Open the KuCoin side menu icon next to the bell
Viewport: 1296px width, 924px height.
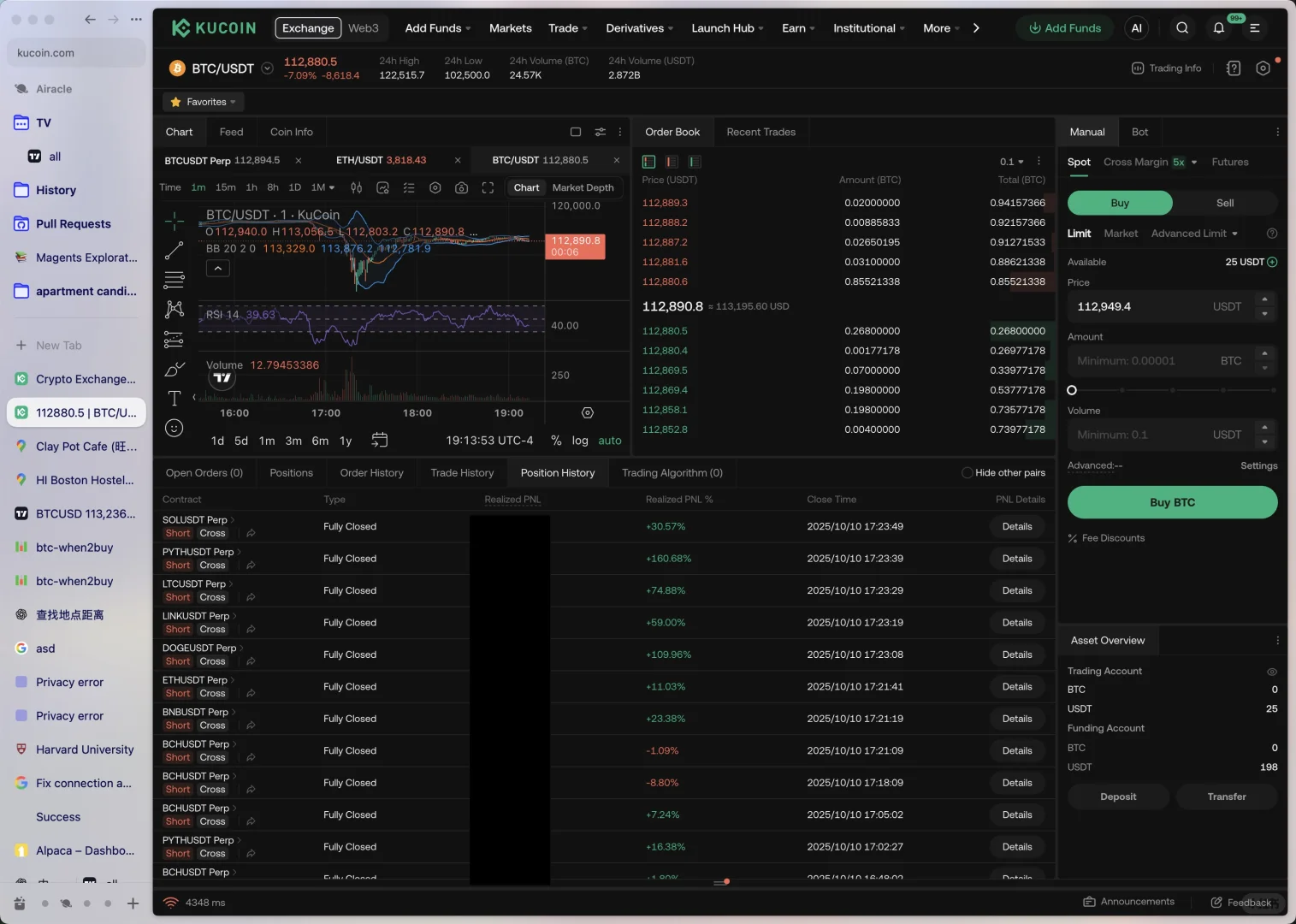(x=1255, y=28)
